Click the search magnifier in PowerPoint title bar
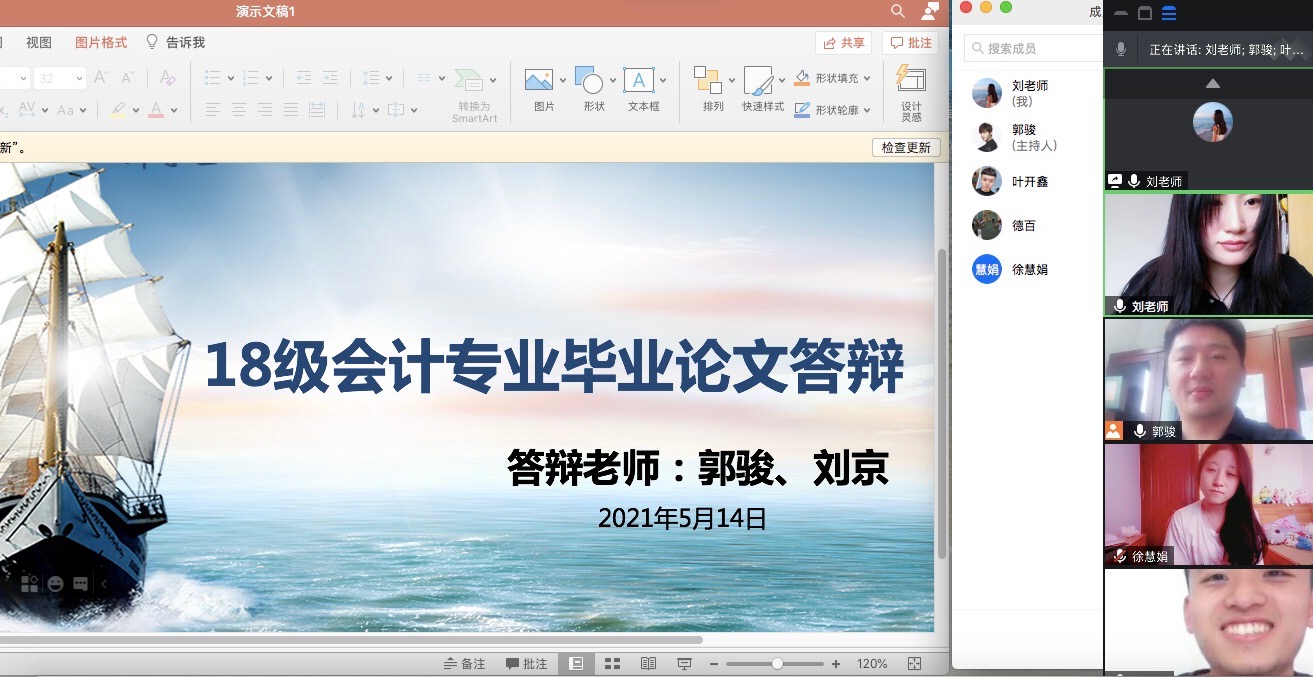The height and width of the screenshot is (677, 1313). pos(897,11)
